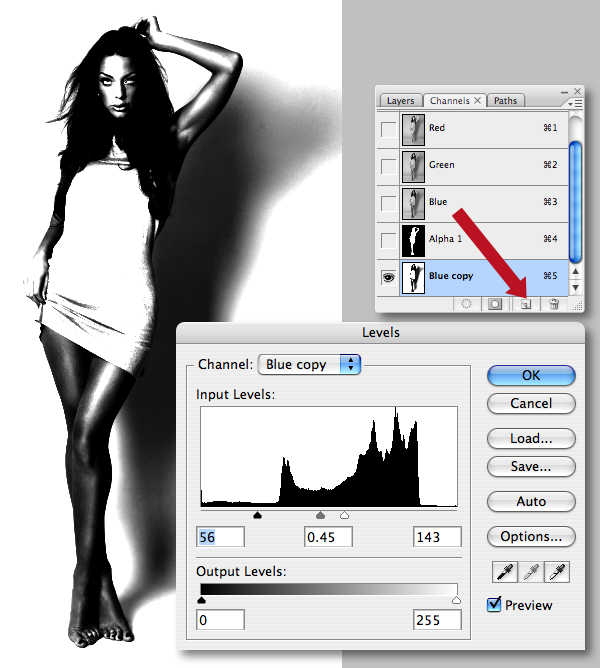Click the Load... button
Image resolution: width=600 pixels, height=668 pixels.
click(x=531, y=438)
